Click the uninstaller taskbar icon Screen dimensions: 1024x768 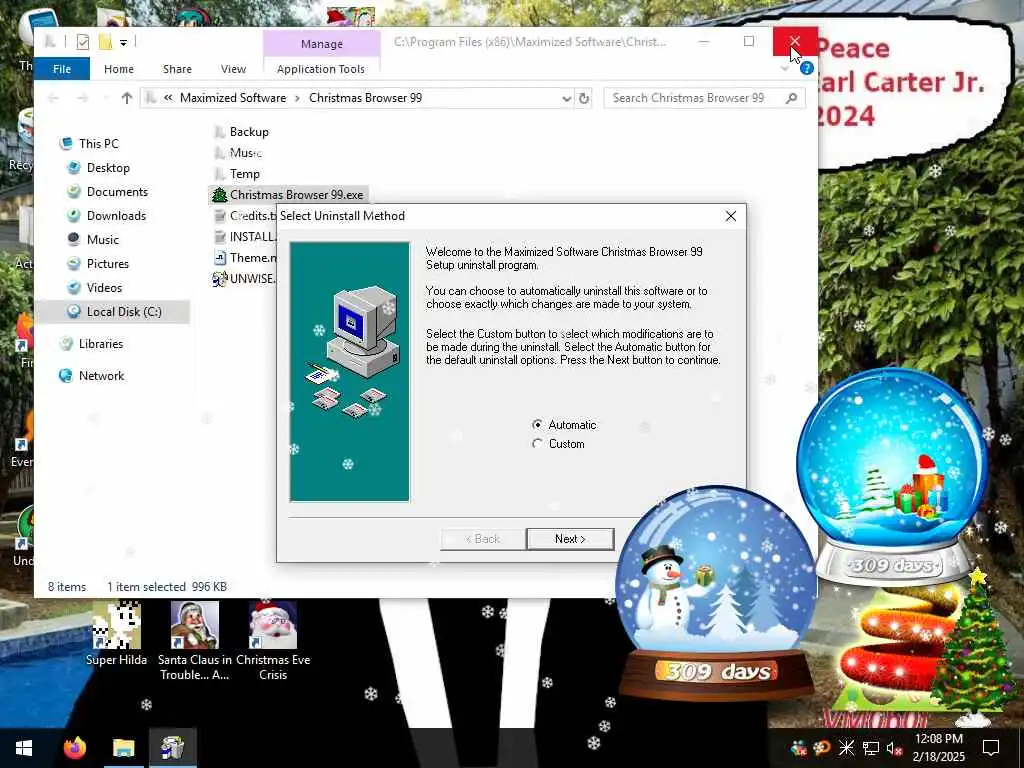[172, 748]
